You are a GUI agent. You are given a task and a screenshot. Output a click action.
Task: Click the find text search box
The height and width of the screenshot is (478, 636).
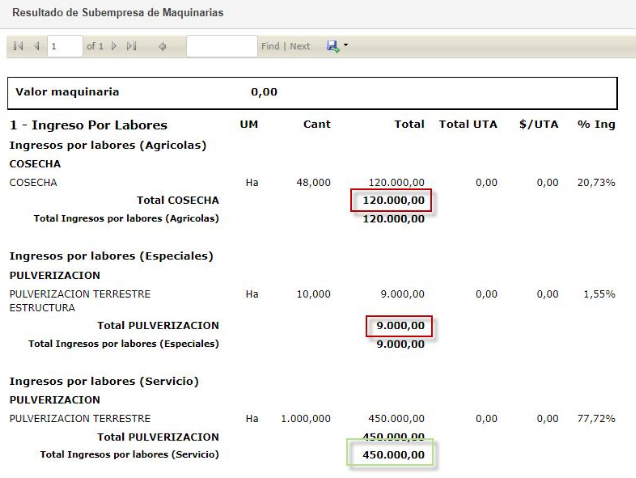221,46
